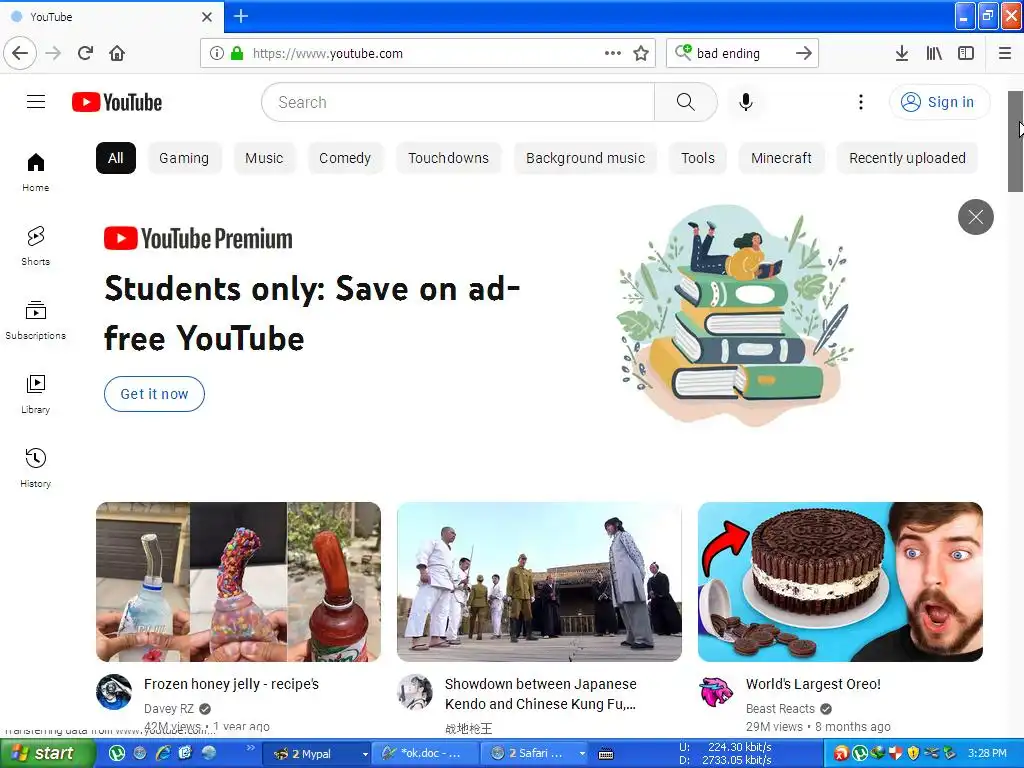Click the Kendo video channel avatar
The image size is (1024, 768).
pyautogui.click(x=415, y=692)
